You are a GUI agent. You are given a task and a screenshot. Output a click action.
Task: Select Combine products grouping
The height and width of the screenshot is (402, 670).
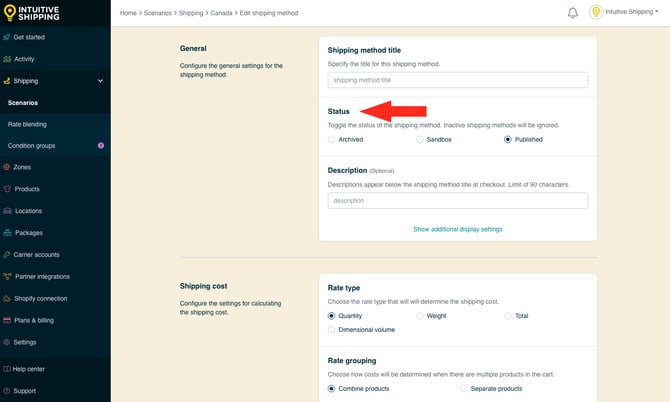click(331, 388)
